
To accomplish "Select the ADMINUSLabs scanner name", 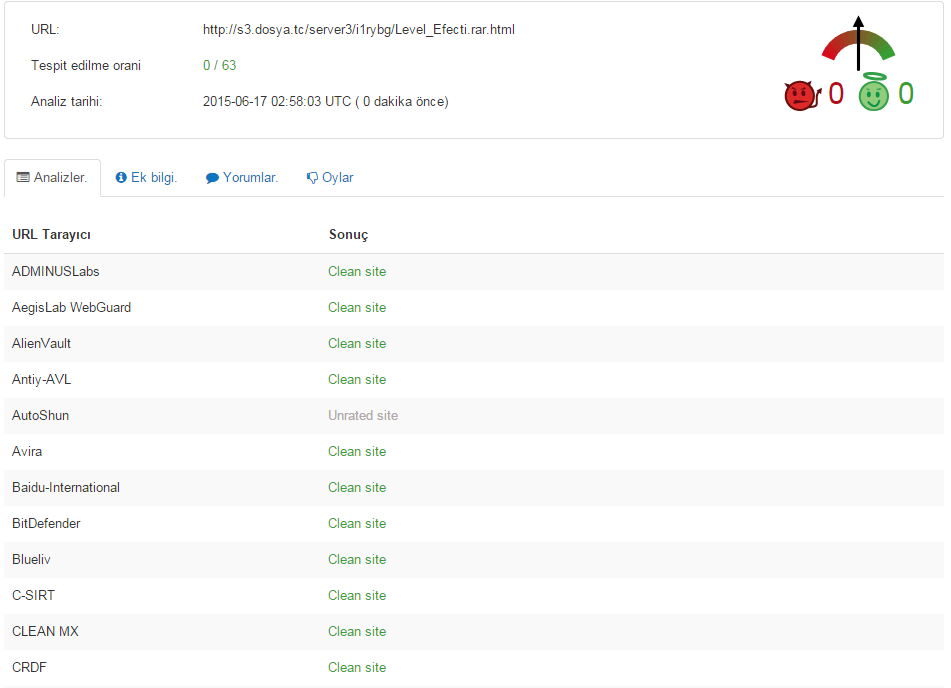I will point(56,271).
